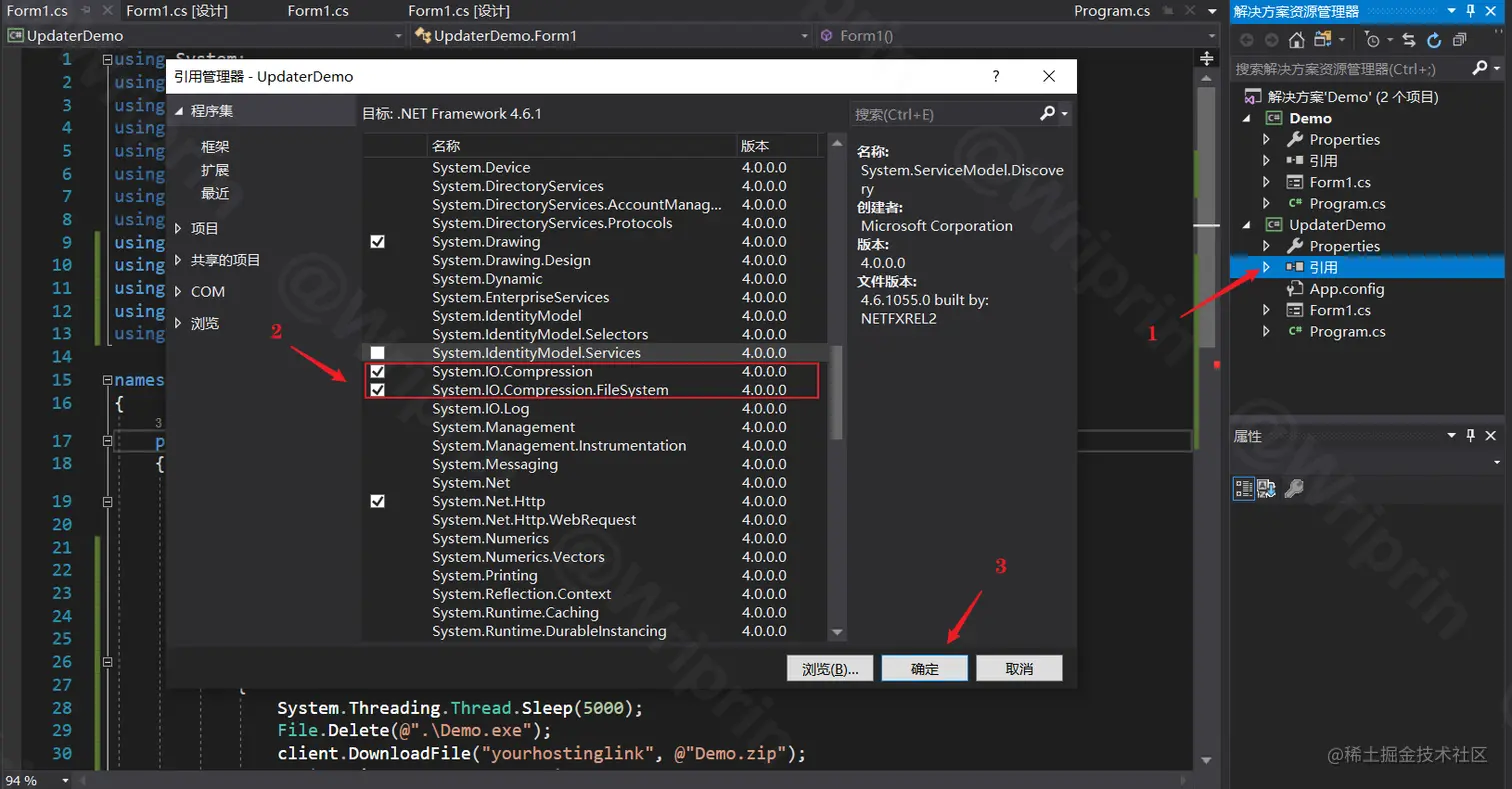
Task: Open Solution Explorer window position dropdown
Action: tap(1450, 11)
